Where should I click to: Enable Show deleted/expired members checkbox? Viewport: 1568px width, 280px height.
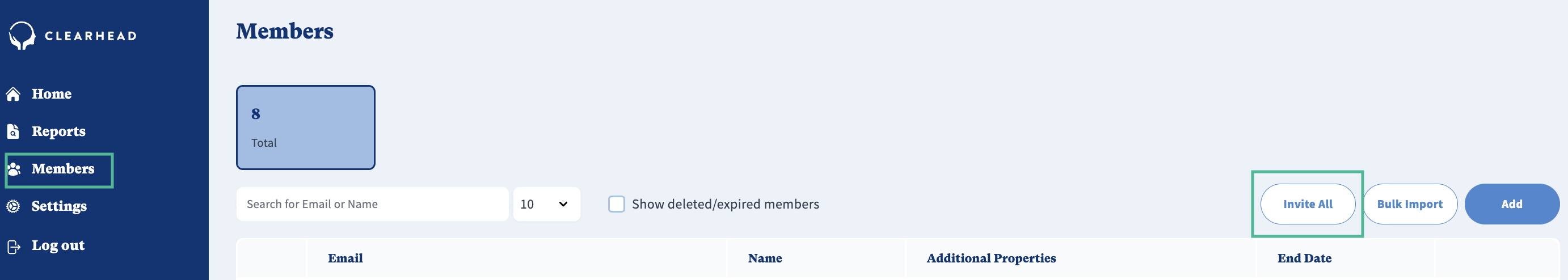click(x=616, y=204)
